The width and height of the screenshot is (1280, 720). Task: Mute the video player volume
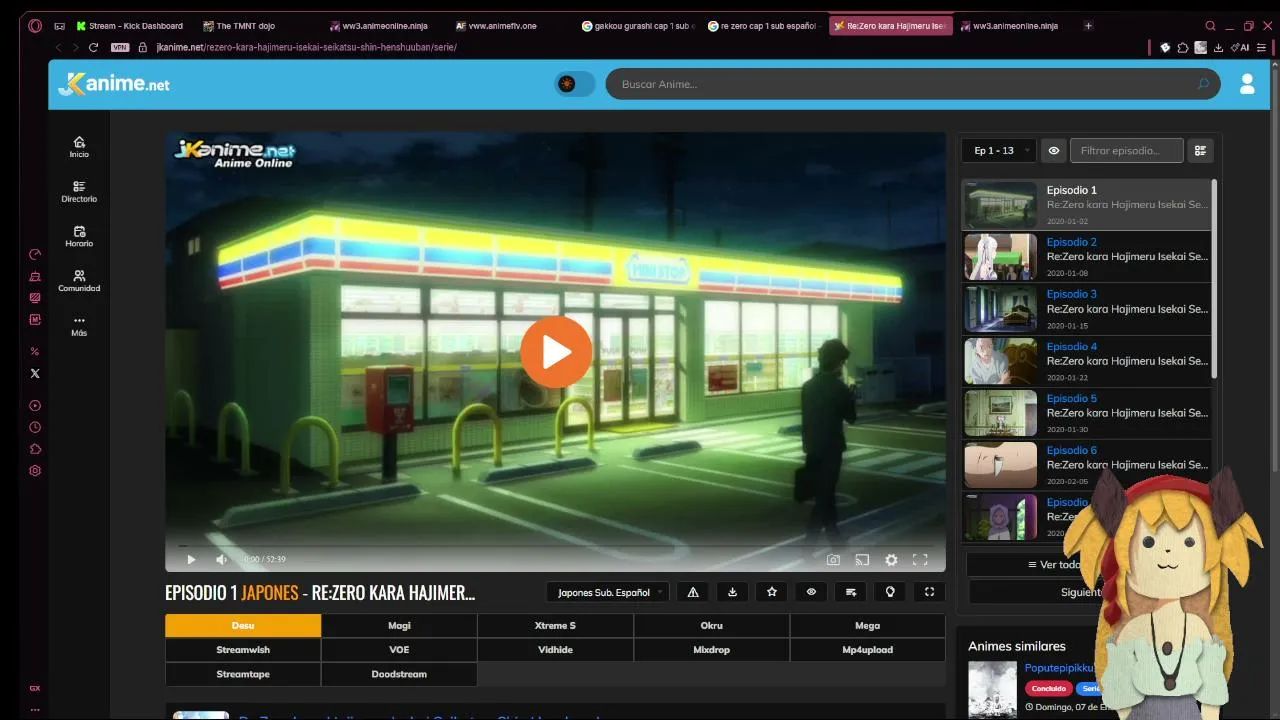coord(221,560)
